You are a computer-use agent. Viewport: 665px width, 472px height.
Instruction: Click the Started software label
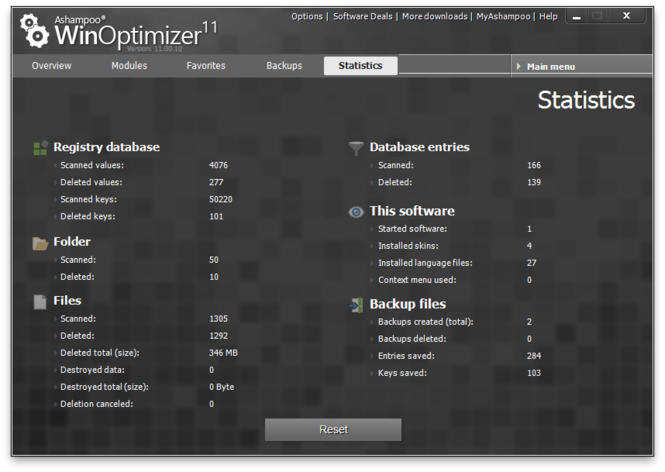point(413,229)
